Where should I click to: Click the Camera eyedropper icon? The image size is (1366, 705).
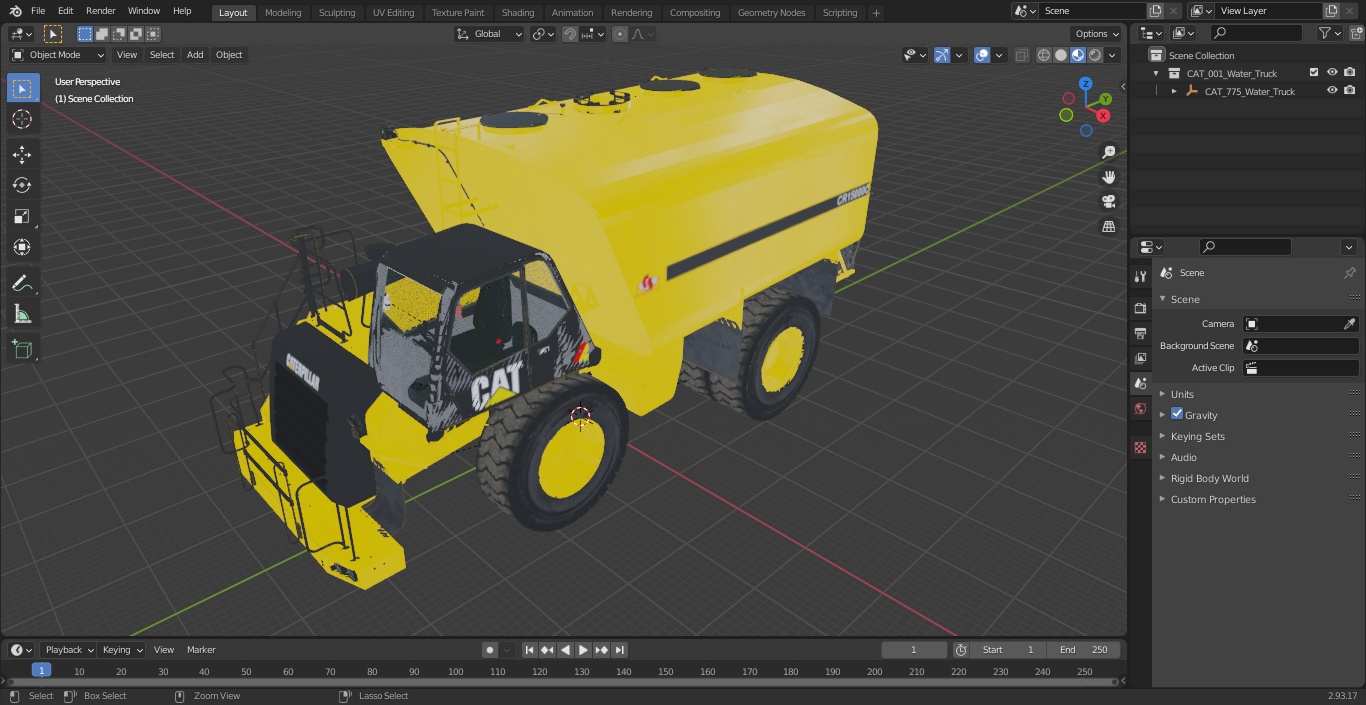[x=1349, y=324]
